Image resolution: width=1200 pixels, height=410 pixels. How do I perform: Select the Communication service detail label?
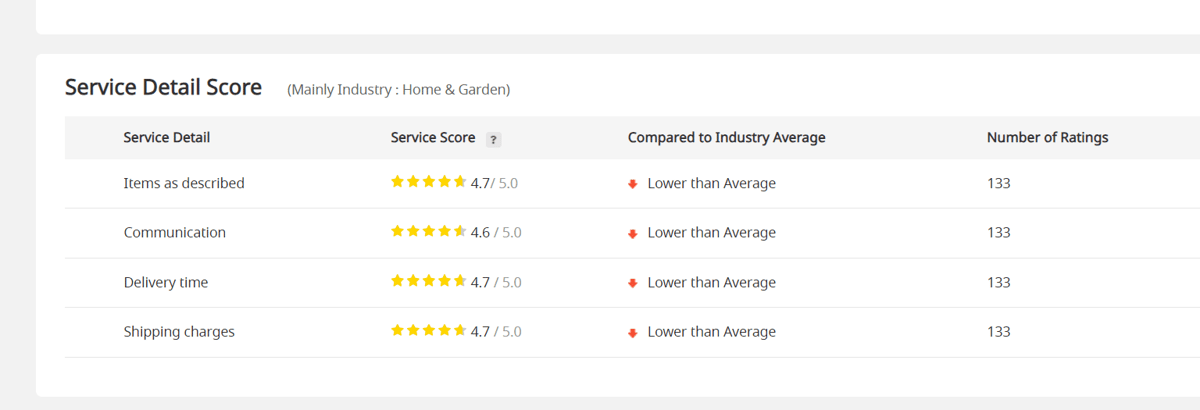(x=175, y=232)
